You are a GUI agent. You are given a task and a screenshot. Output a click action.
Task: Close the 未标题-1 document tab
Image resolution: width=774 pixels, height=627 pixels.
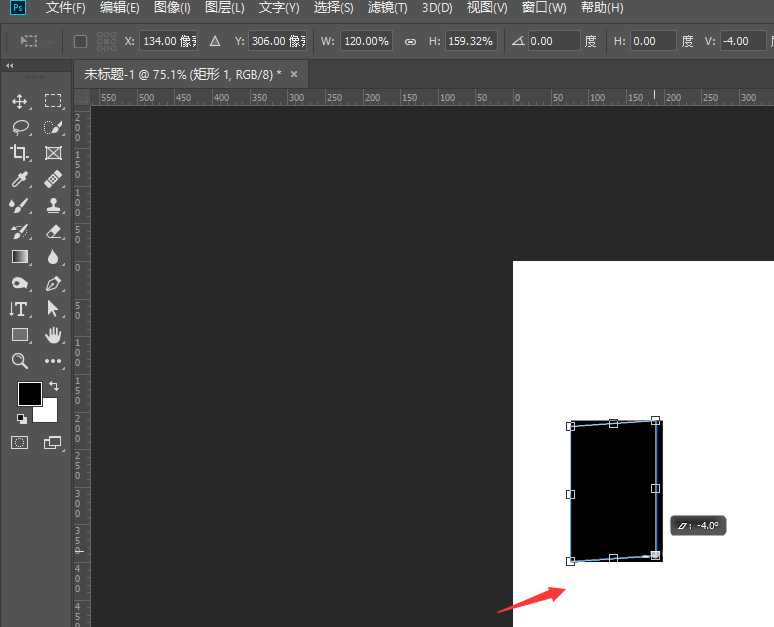[x=294, y=74]
